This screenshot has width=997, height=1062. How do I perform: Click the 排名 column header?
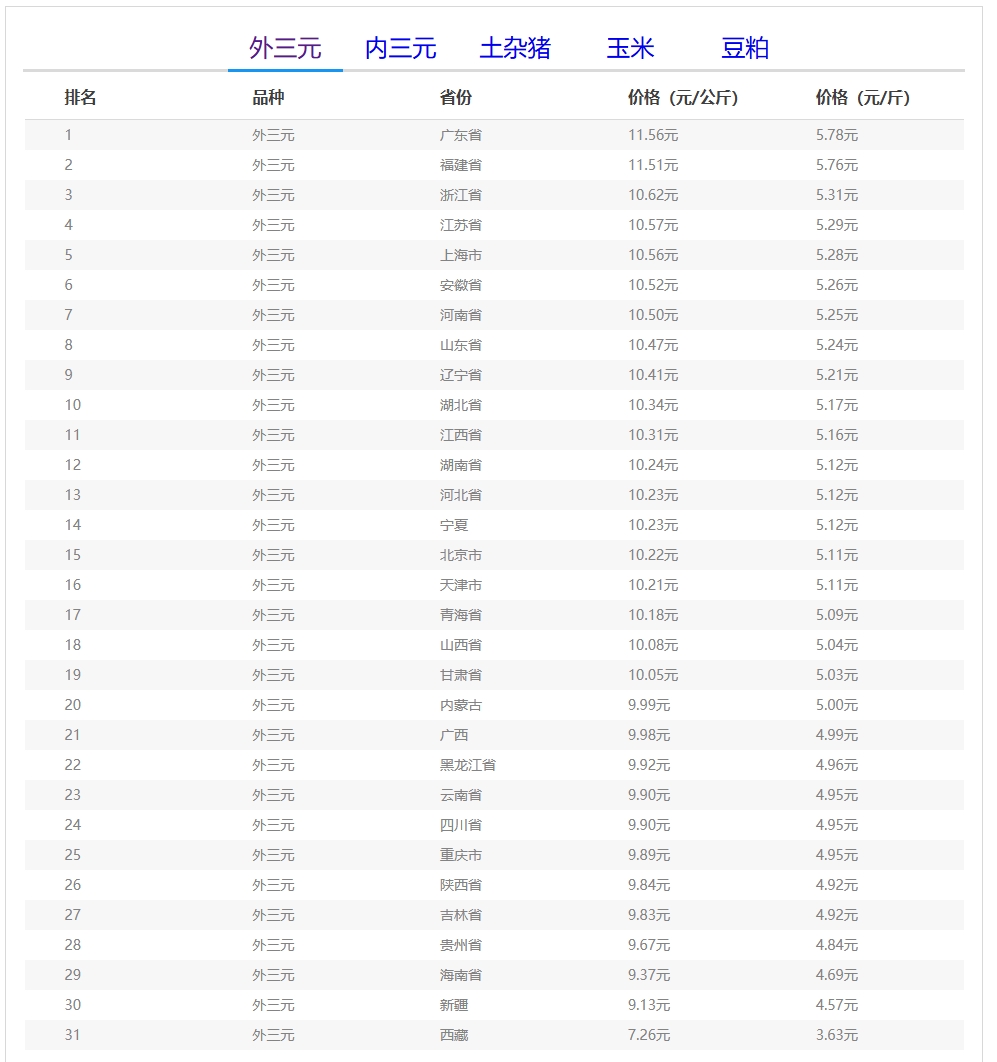[81, 98]
